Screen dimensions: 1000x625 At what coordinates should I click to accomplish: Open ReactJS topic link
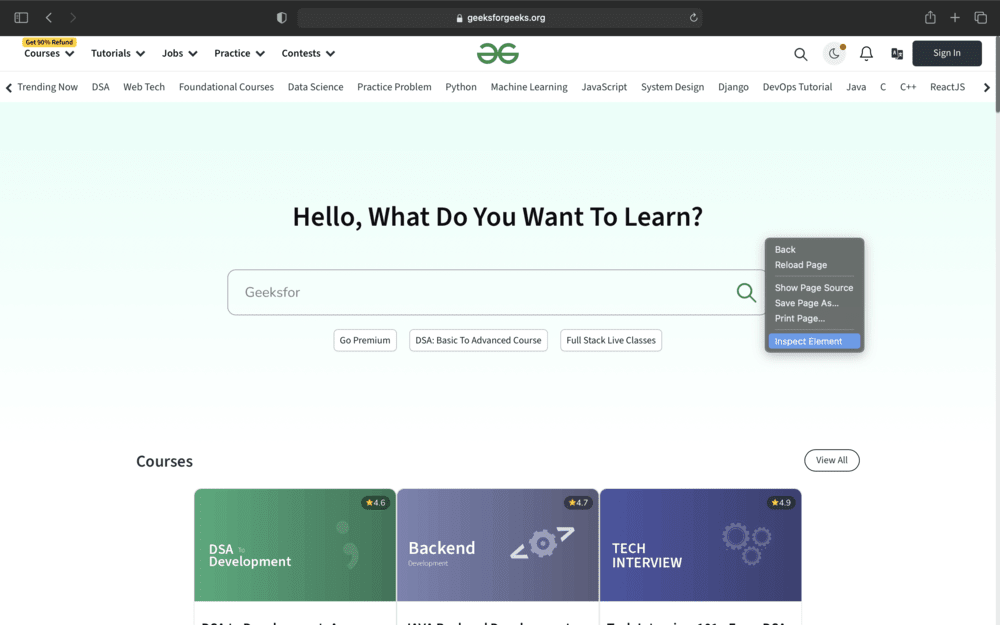(x=947, y=87)
